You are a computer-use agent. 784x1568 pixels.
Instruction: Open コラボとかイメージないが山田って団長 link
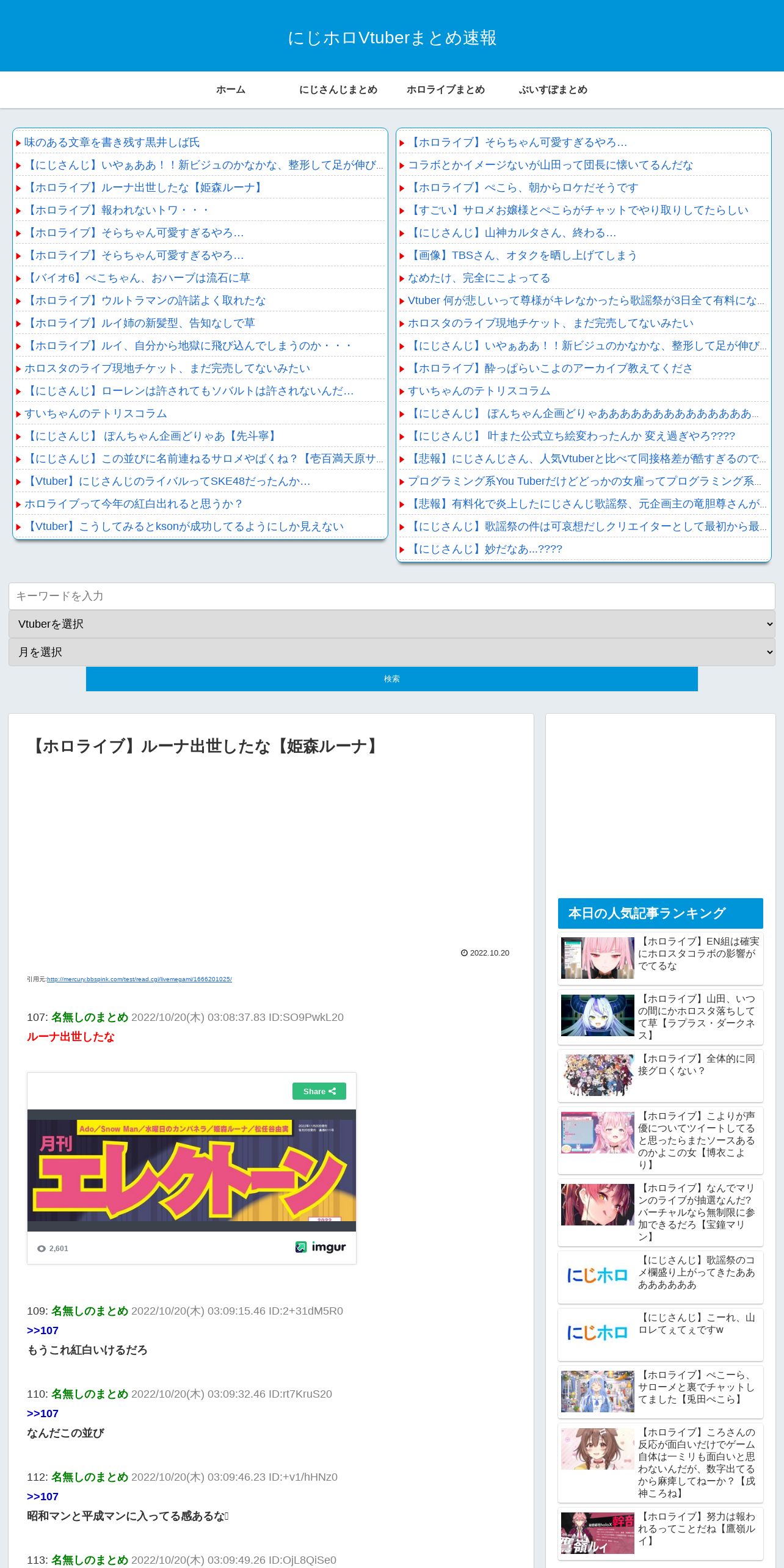(551, 165)
